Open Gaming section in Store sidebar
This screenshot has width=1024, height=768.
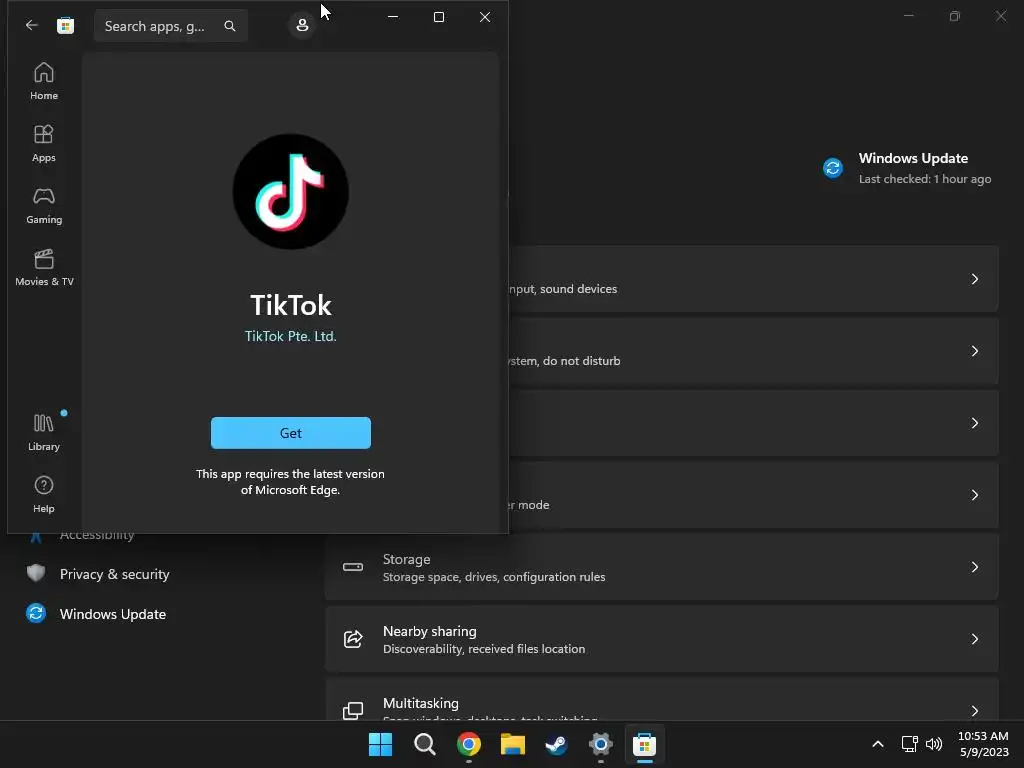44,205
